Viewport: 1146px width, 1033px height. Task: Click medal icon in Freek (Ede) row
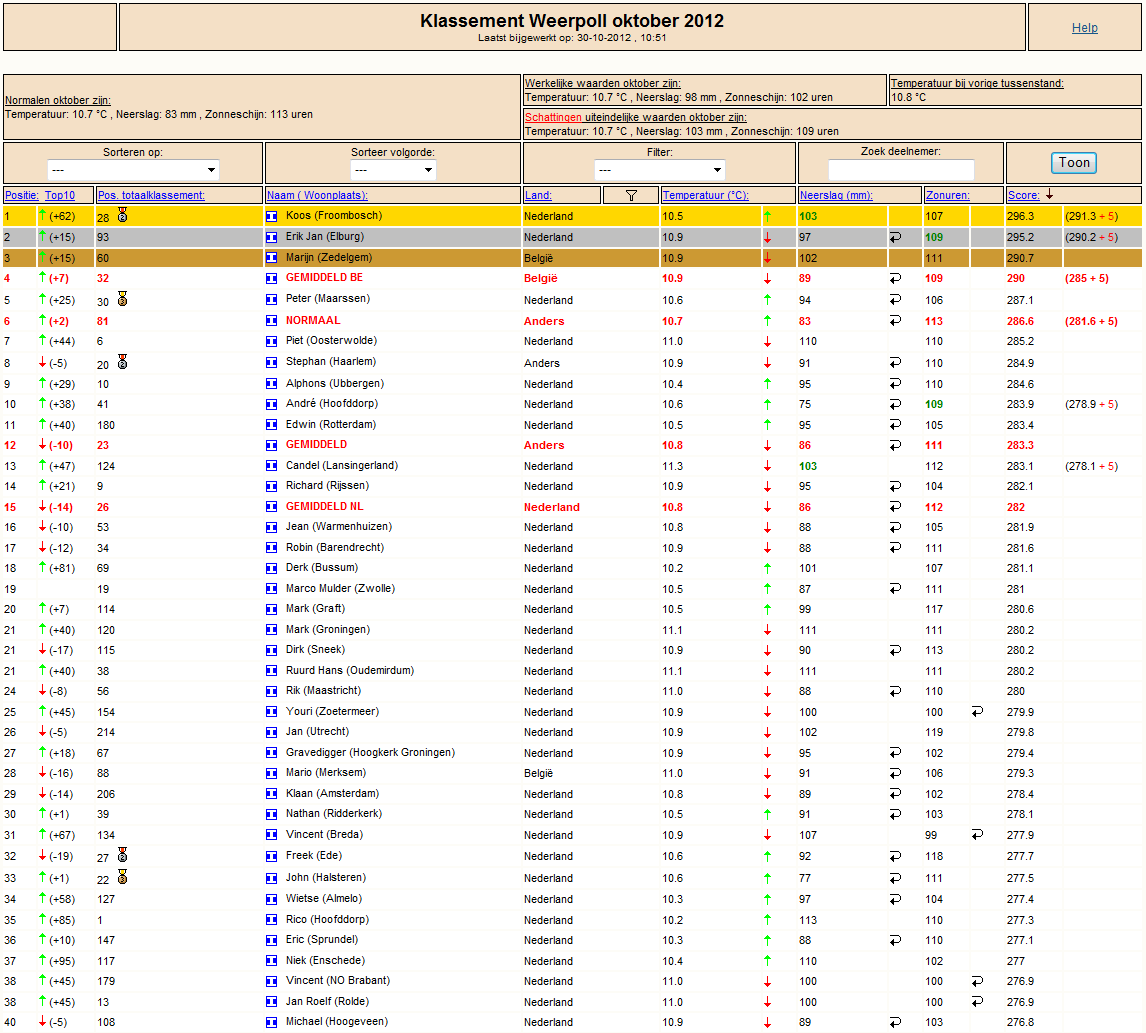pyautogui.click(x=123, y=855)
